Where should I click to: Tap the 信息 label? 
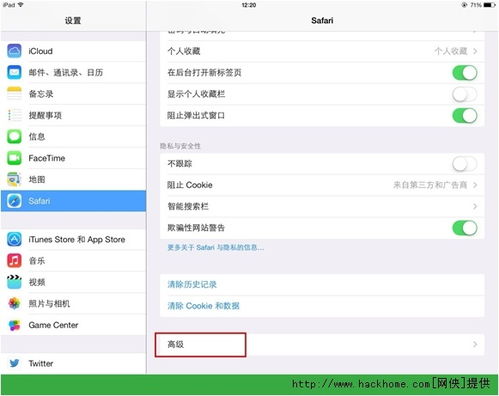point(37,136)
